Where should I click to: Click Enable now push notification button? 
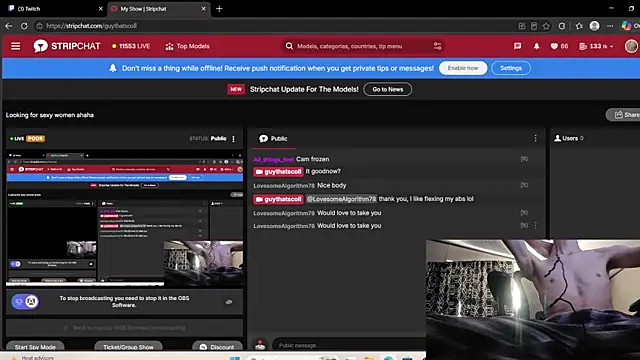pos(463,68)
